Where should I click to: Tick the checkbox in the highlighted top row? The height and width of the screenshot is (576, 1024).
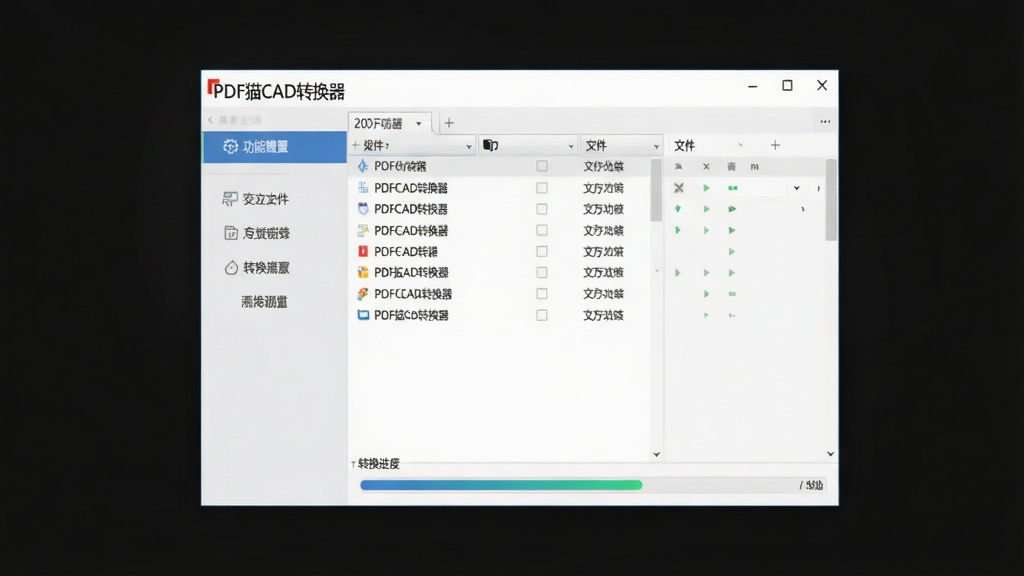coord(542,166)
